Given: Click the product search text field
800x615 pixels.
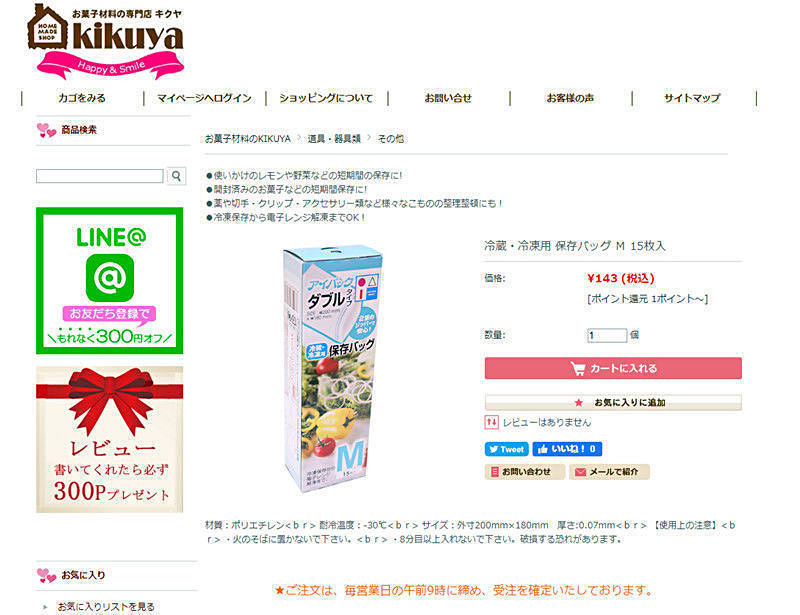Looking at the screenshot, I should [x=100, y=176].
